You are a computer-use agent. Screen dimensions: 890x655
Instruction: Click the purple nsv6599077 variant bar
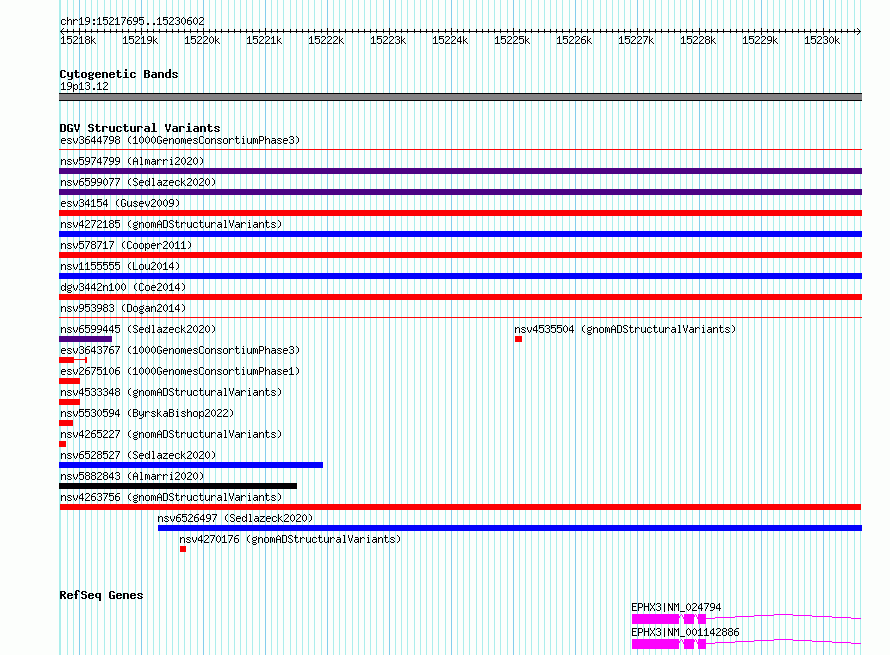(x=460, y=192)
